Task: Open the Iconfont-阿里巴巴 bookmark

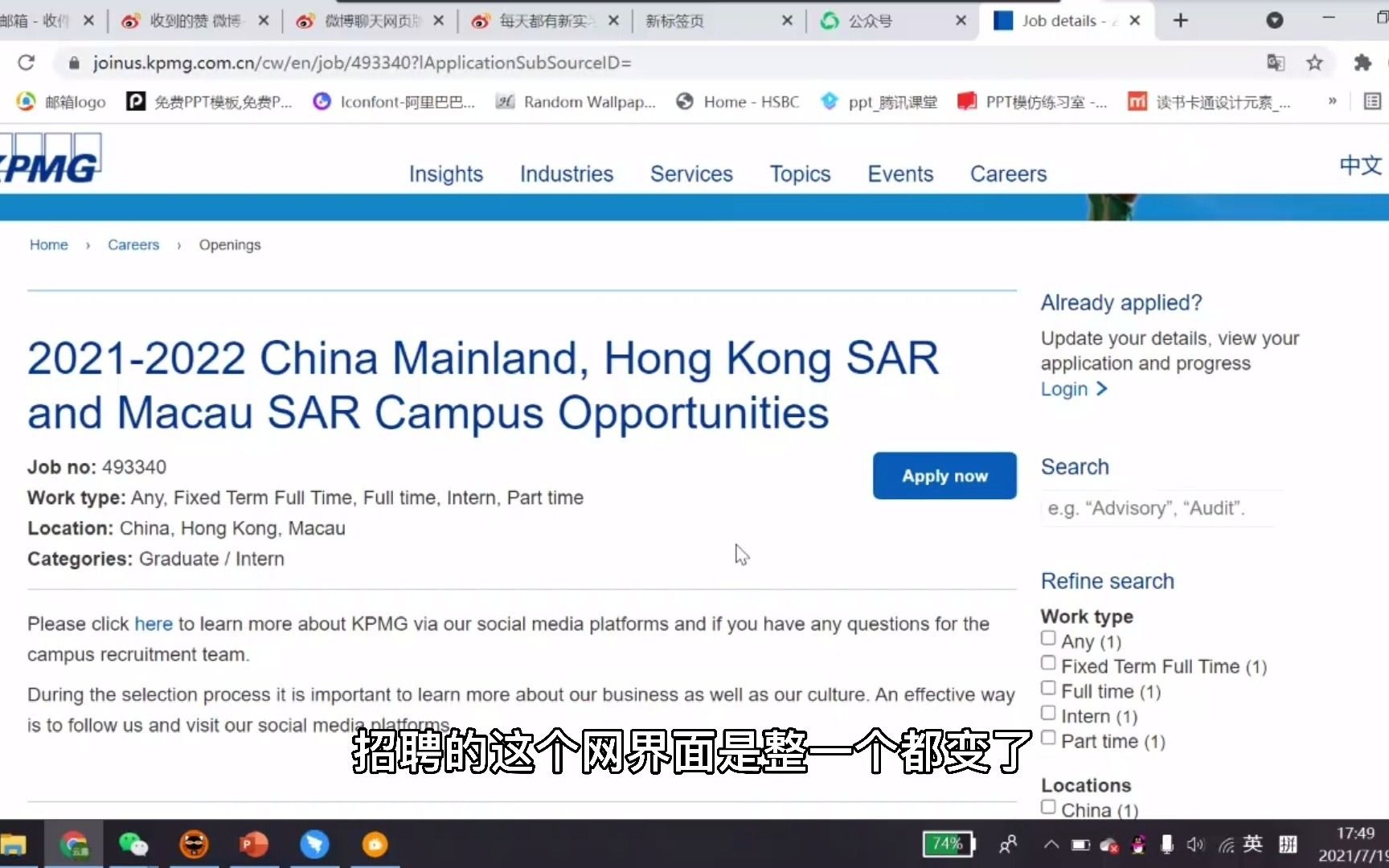Action: [x=395, y=101]
